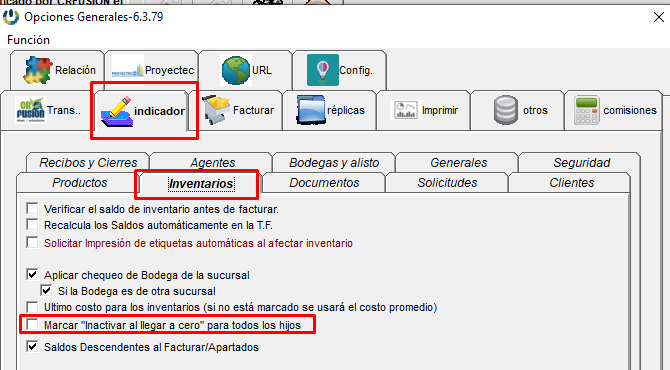670x370 pixels.
Task: Uncheck Aplicar chequeo de Bodega de la sucursal
Action: [32, 274]
